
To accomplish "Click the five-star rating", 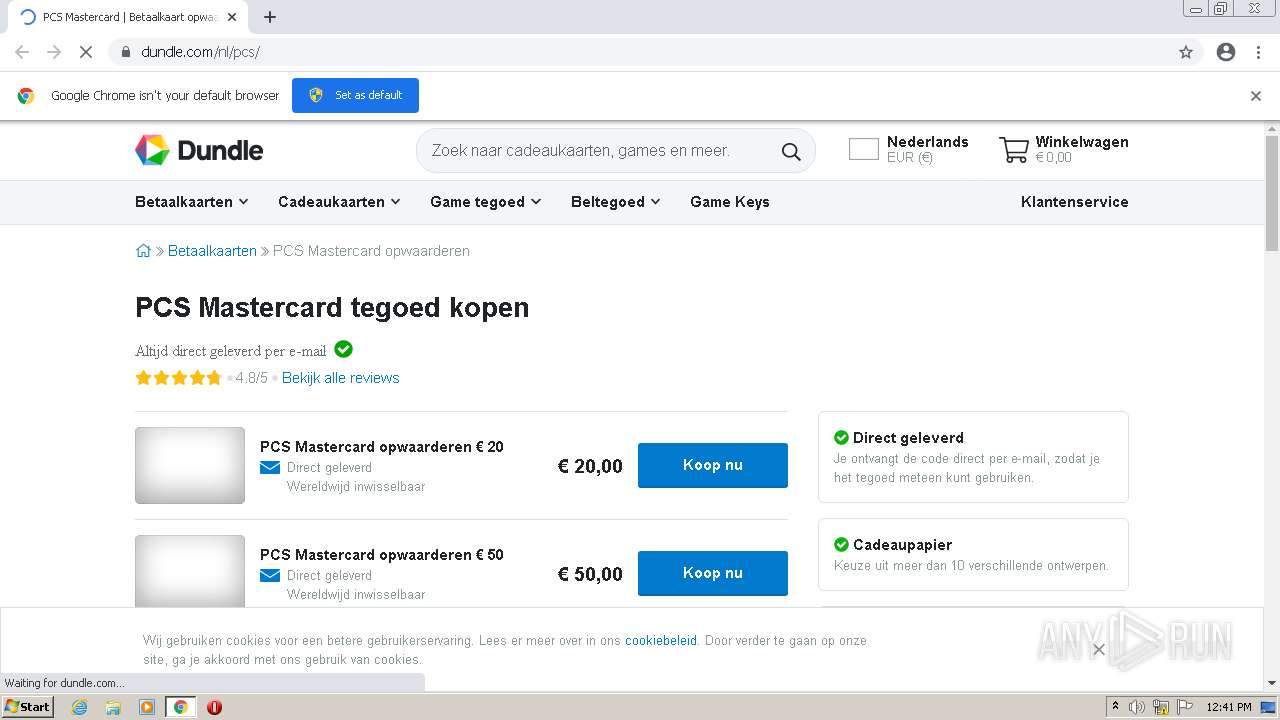I will pos(178,378).
